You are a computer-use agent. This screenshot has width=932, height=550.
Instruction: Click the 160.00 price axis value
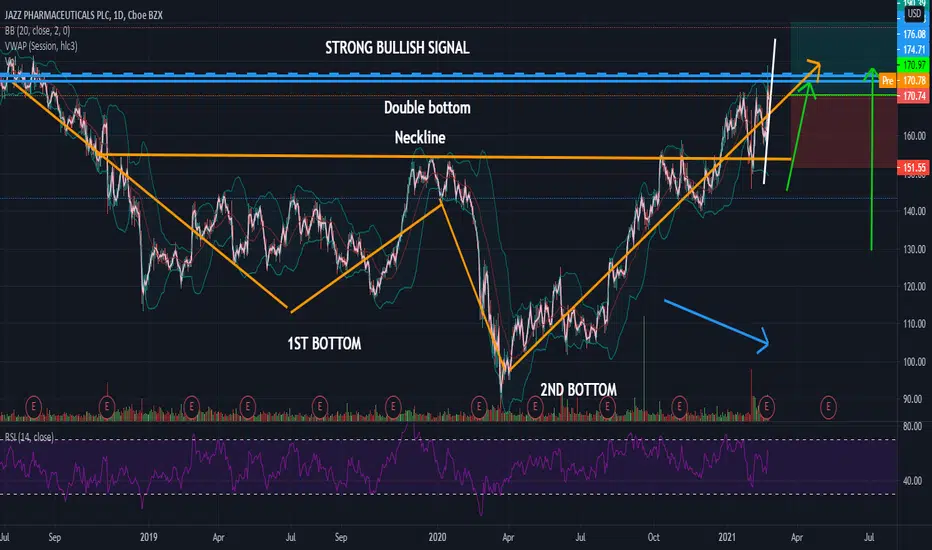pyautogui.click(x=914, y=136)
